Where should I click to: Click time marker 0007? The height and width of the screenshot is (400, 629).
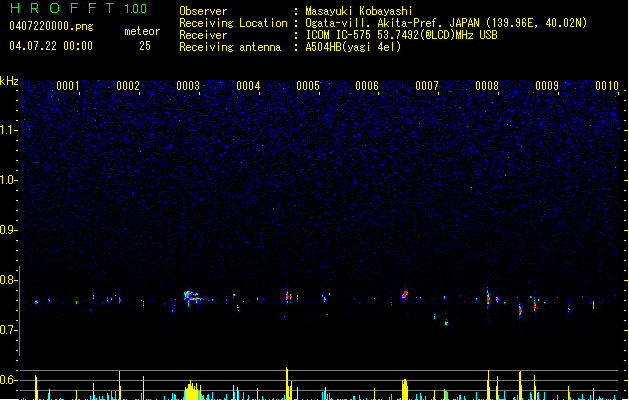point(427,86)
